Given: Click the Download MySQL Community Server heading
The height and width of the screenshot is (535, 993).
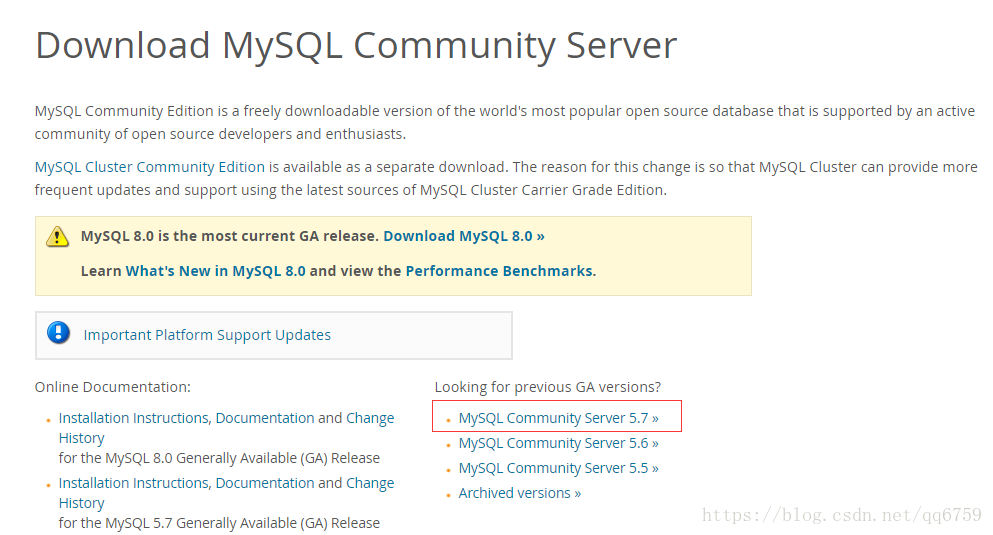Looking at the screenshot, I should [x=356, y=46].
